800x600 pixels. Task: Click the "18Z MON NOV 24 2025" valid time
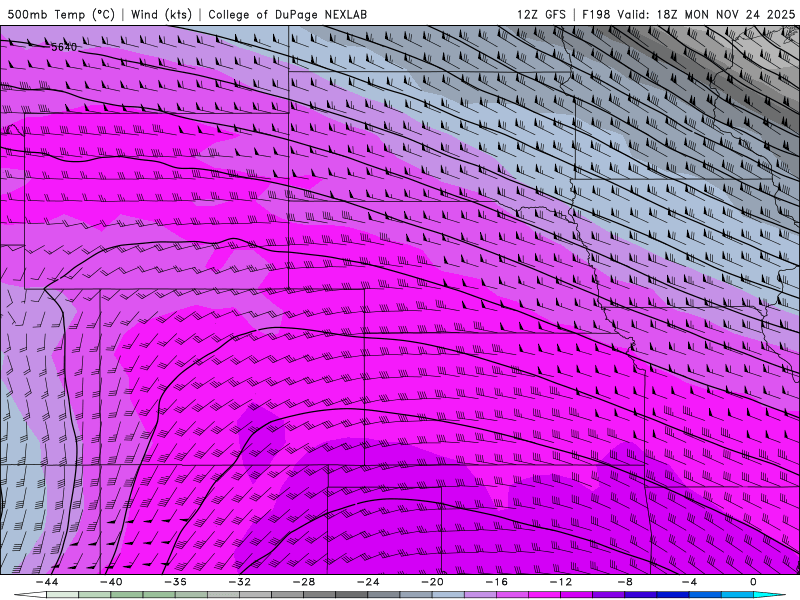(x=726, y=14)
